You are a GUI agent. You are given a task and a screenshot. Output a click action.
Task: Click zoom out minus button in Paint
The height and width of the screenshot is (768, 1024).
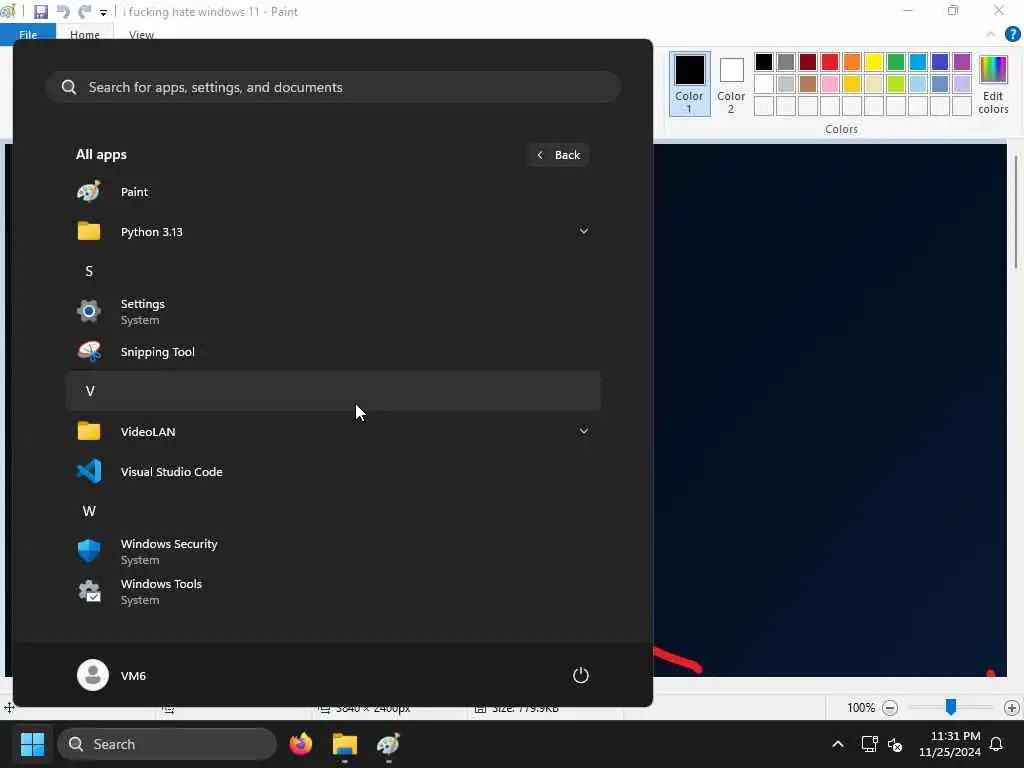tap(889, 707)
